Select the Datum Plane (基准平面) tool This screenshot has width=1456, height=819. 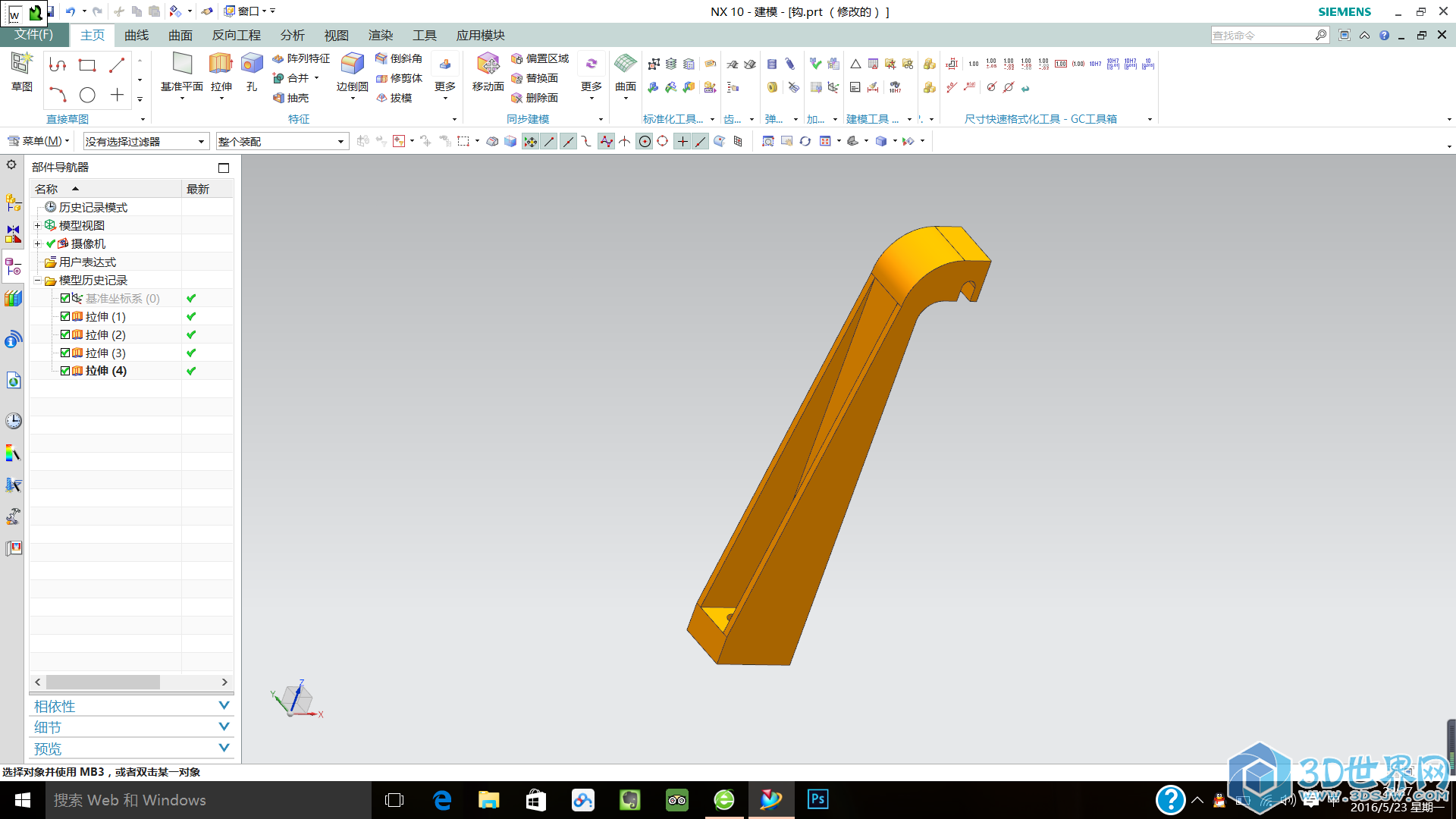pyautogui.click(x=182, y=72)
